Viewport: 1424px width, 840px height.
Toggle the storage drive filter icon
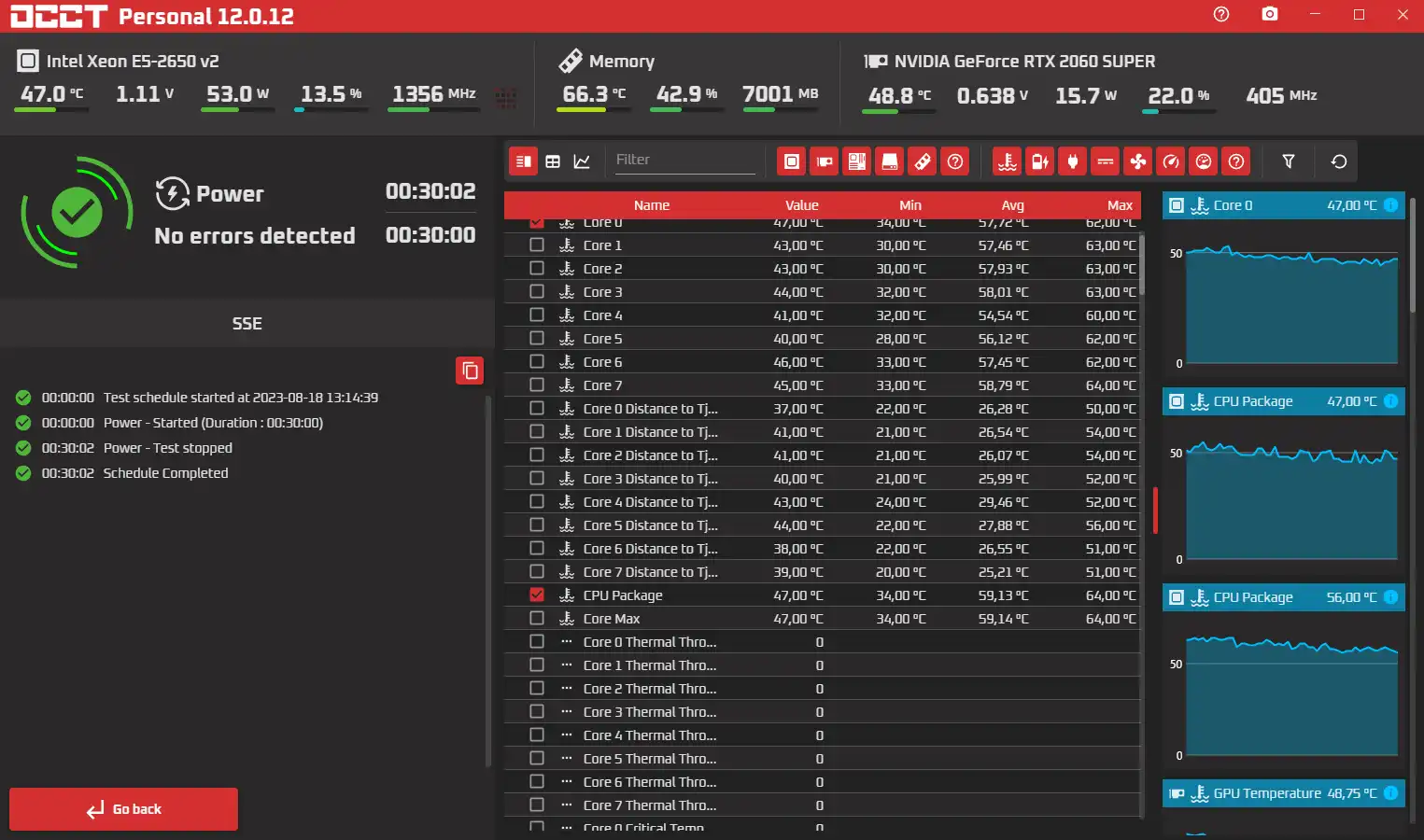(x=890, y=161)
